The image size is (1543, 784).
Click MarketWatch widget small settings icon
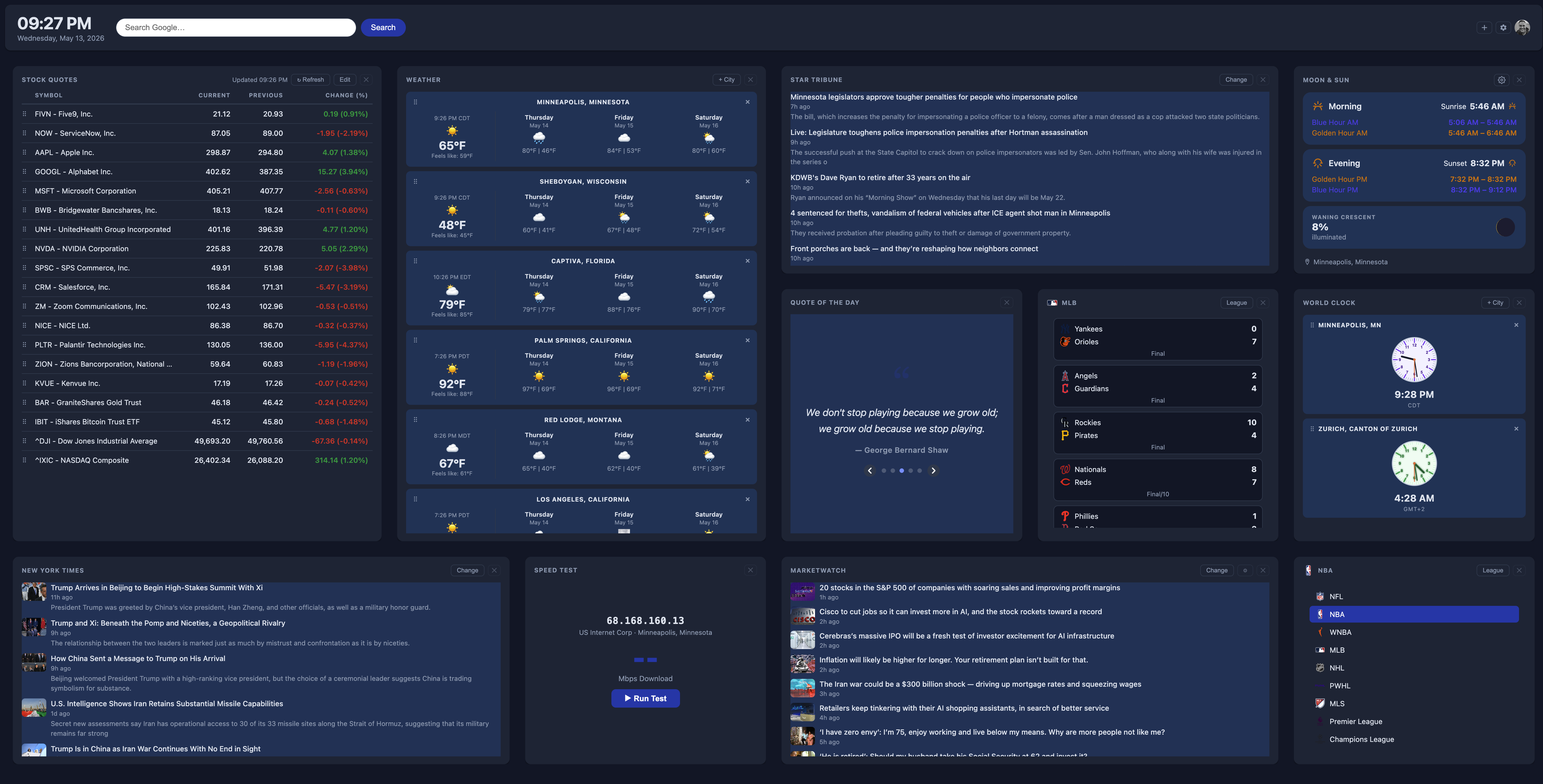1245,570
